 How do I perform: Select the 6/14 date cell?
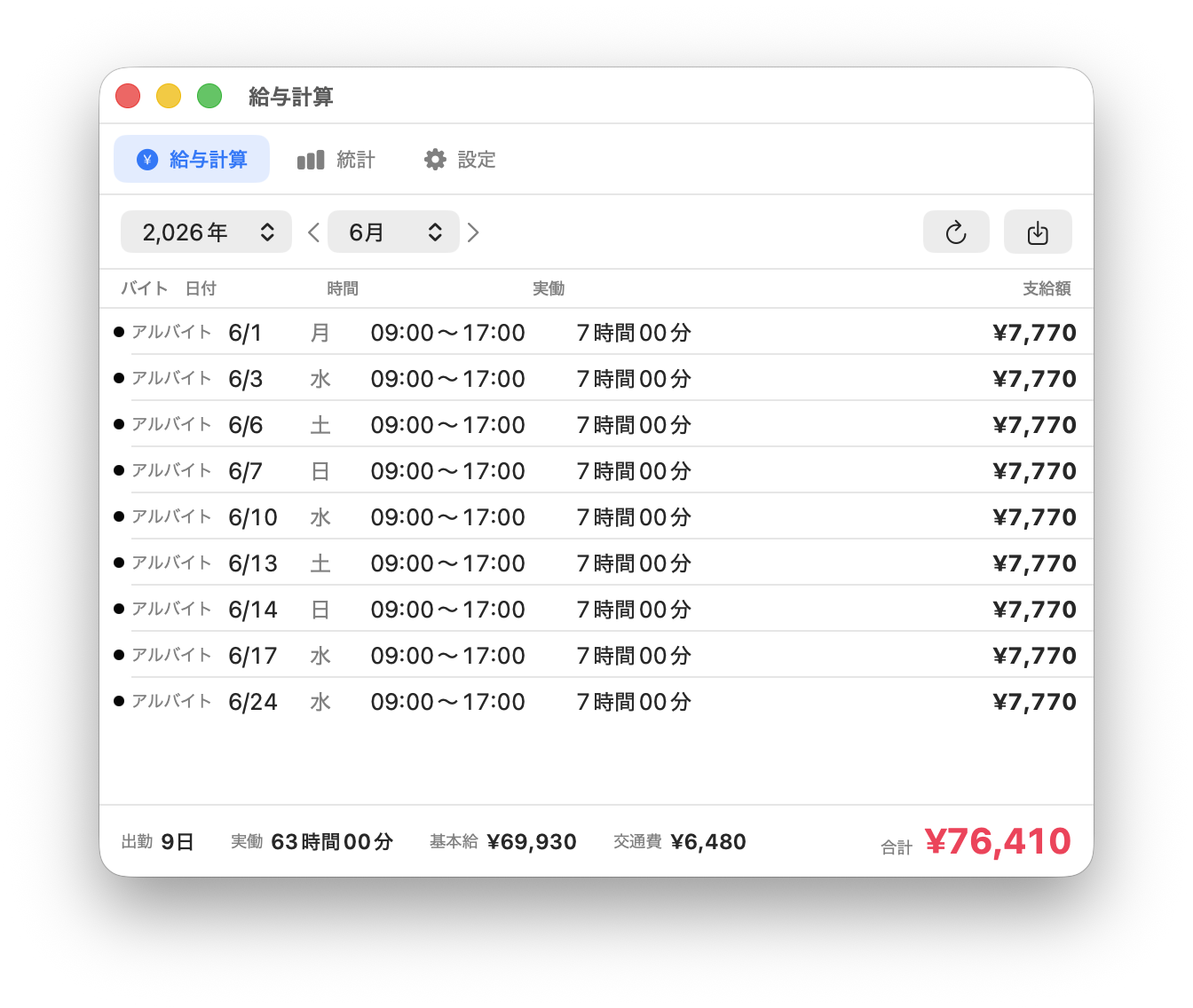[253, 610]
